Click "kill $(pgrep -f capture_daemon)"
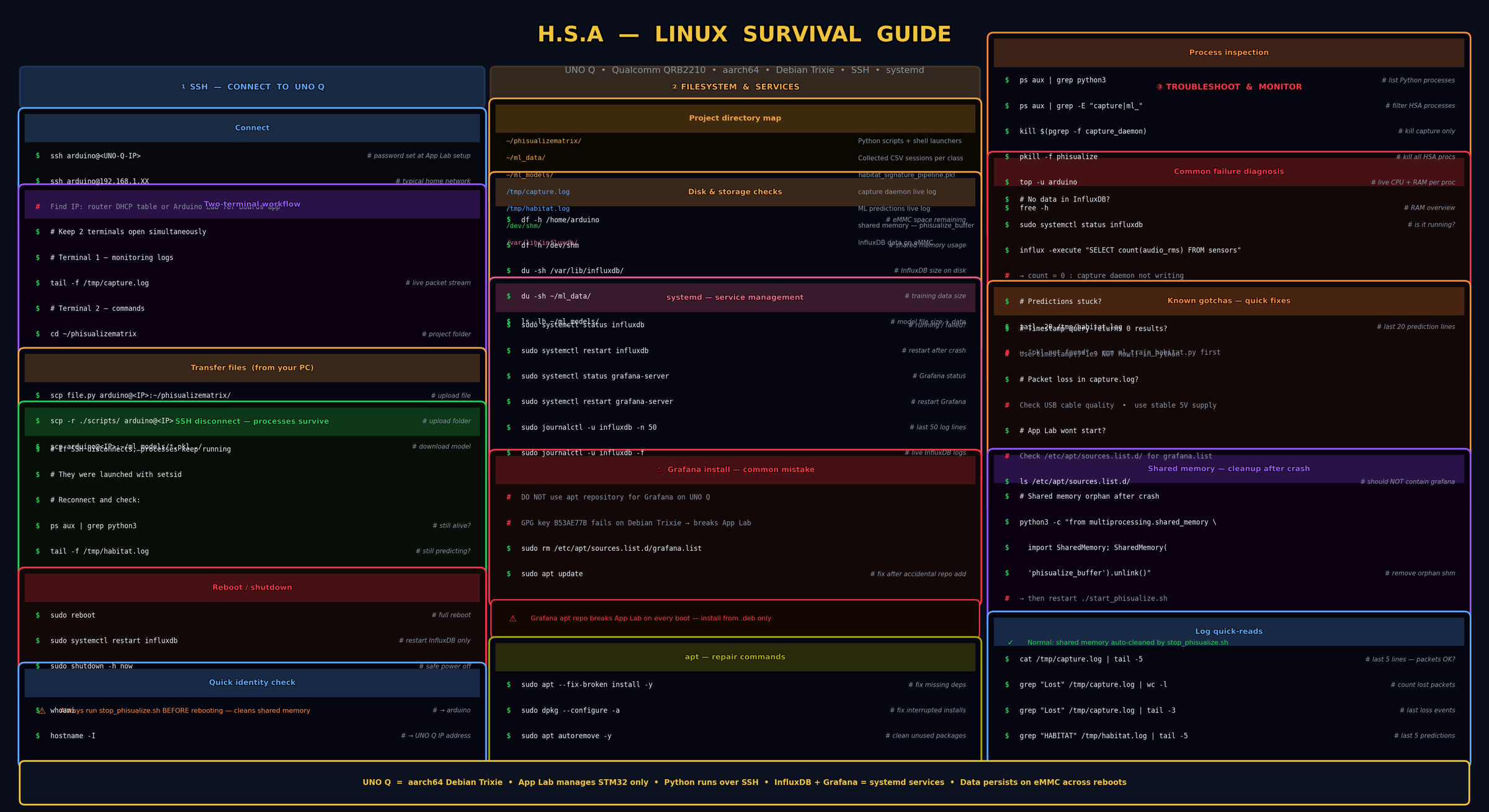This screenshot has height=812, width=1489. click(x=1083, y=131)
